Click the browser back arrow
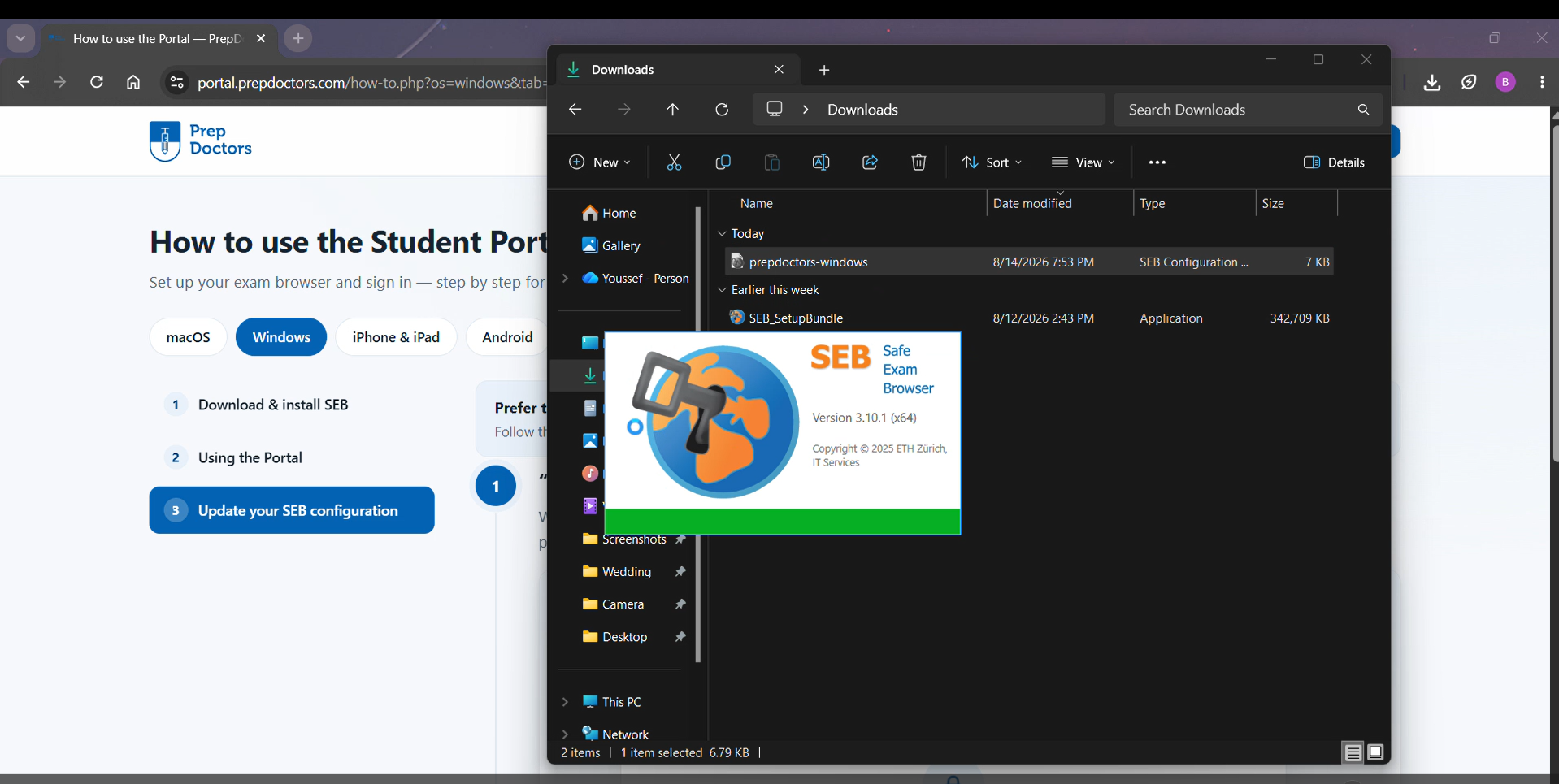 click(x=23, y=82)
